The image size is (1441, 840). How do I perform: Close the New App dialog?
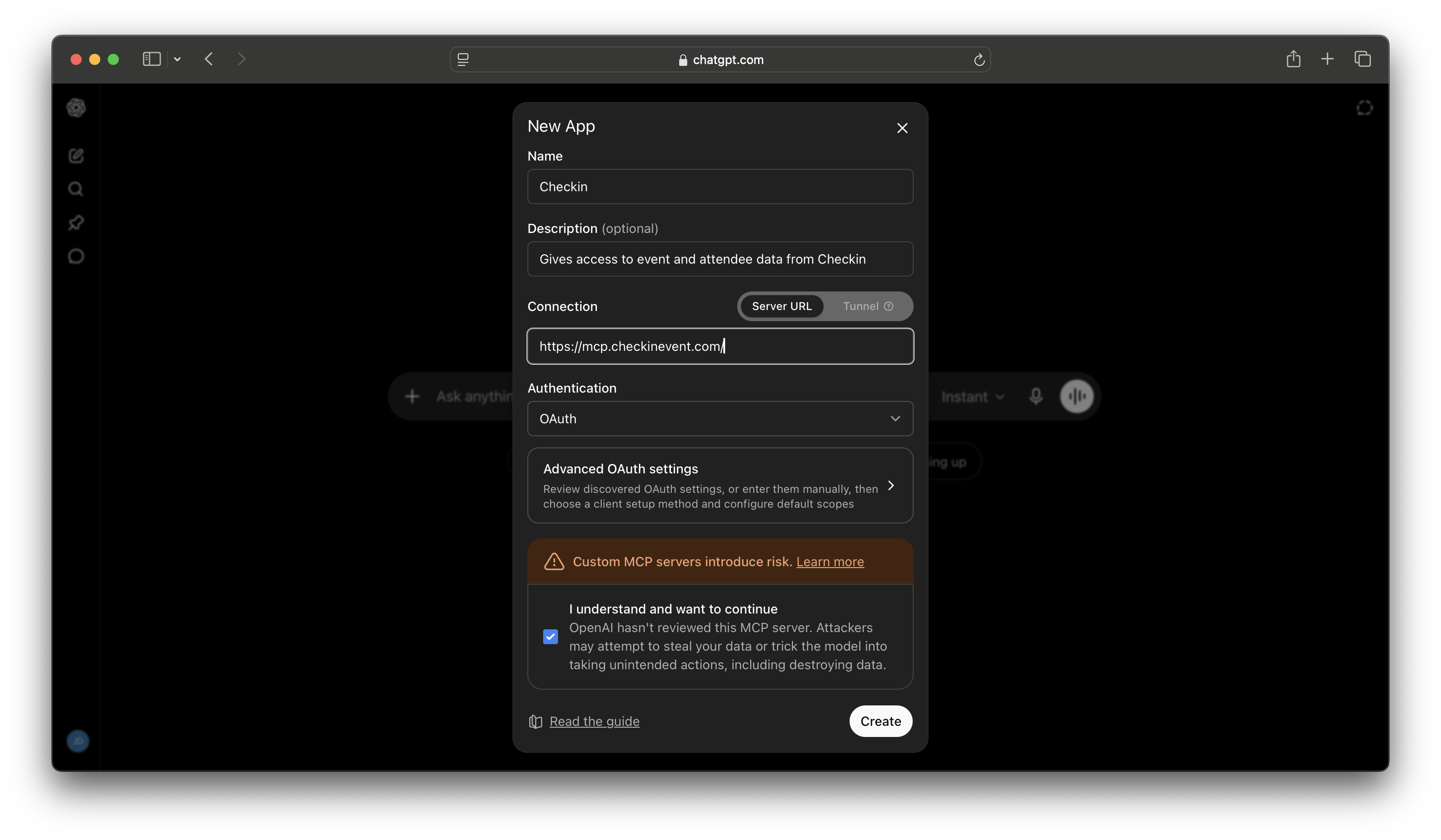coord(902,128)
